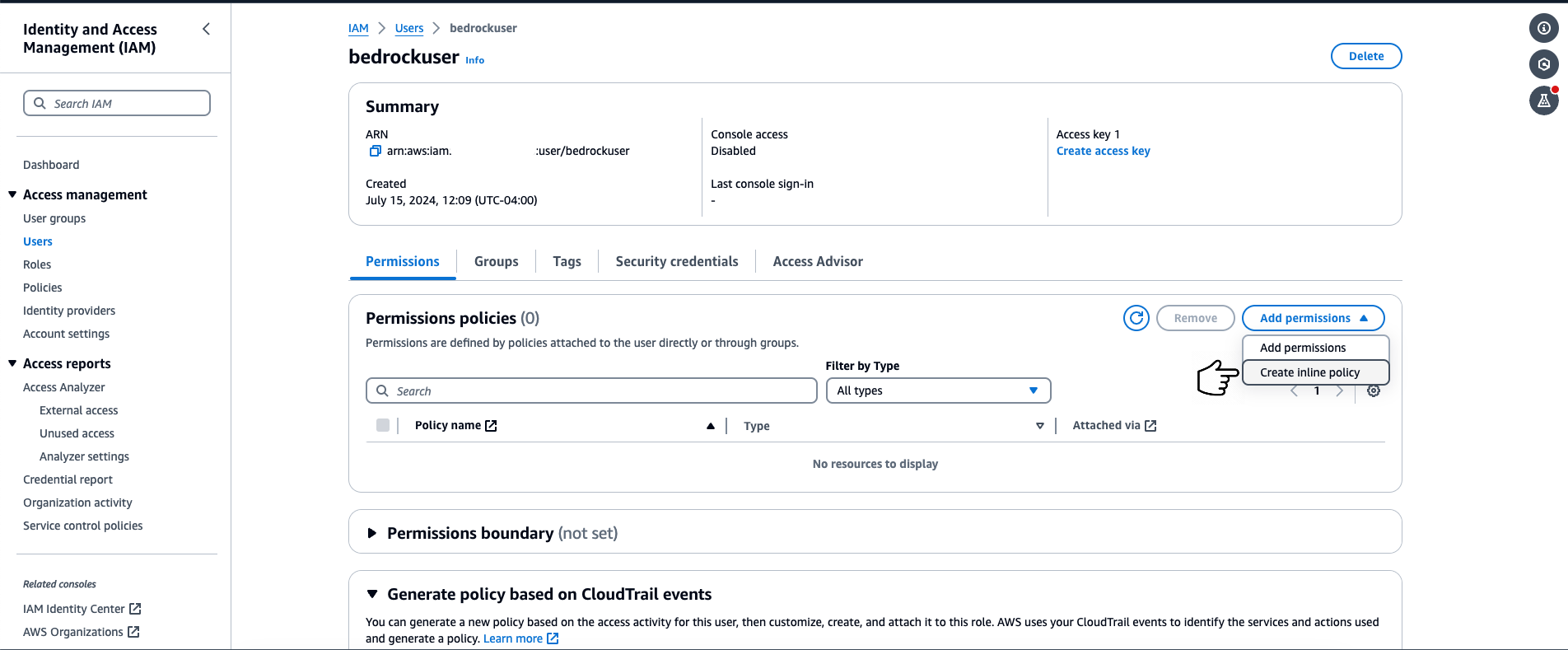
Task: Open Unused access in the sidebar
Action: click(x=77, y=433)
